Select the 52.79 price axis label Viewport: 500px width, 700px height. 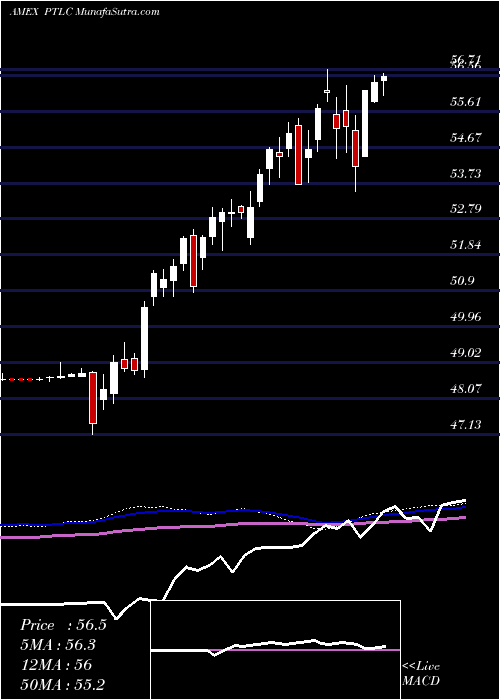point(466,208)
